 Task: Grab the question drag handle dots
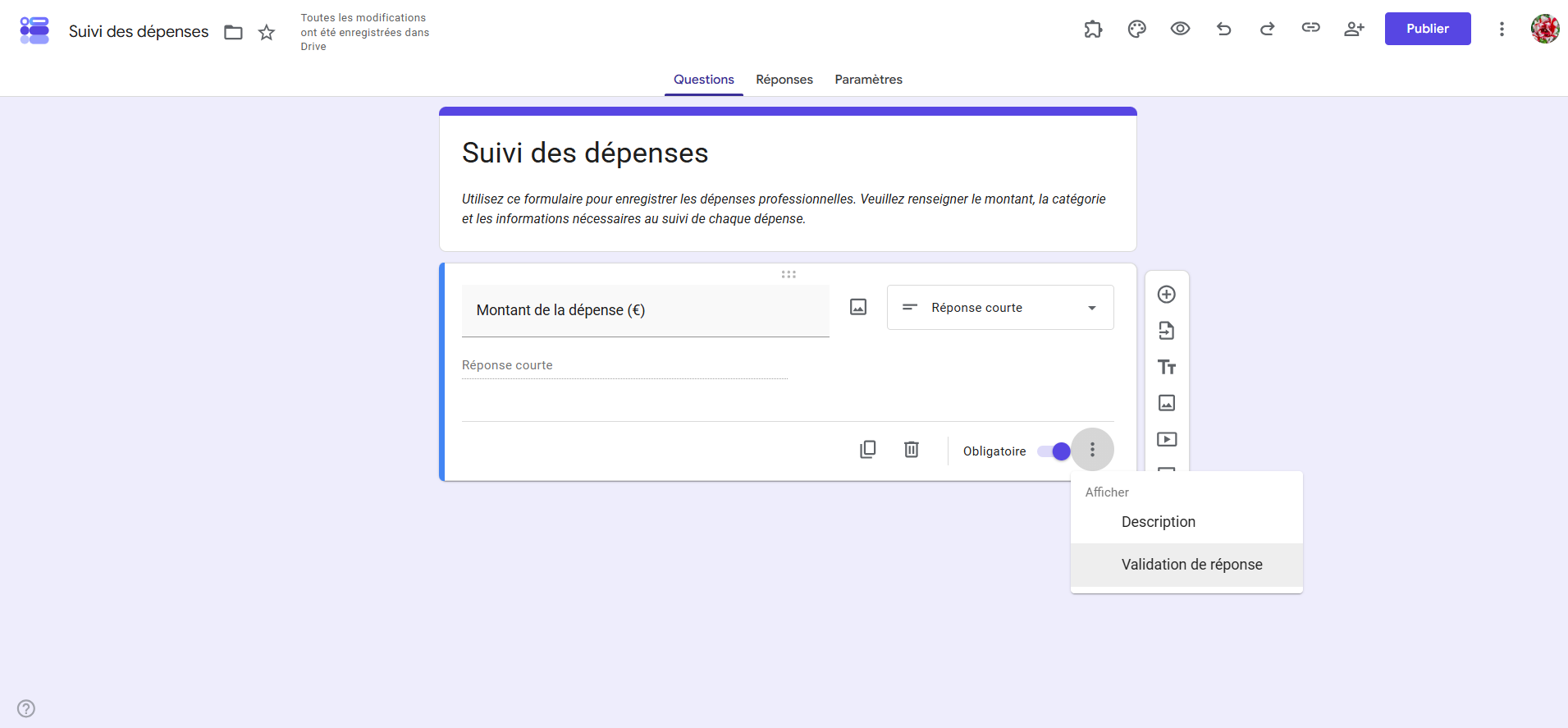tap(789, 274)
